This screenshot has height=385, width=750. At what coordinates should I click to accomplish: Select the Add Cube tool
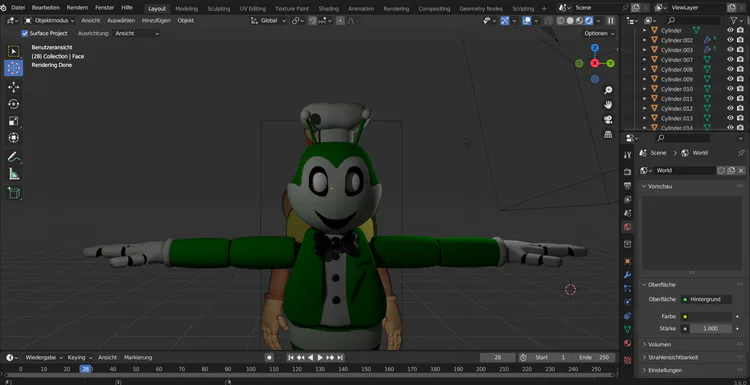pyautogui.click(x=13, y=193)
